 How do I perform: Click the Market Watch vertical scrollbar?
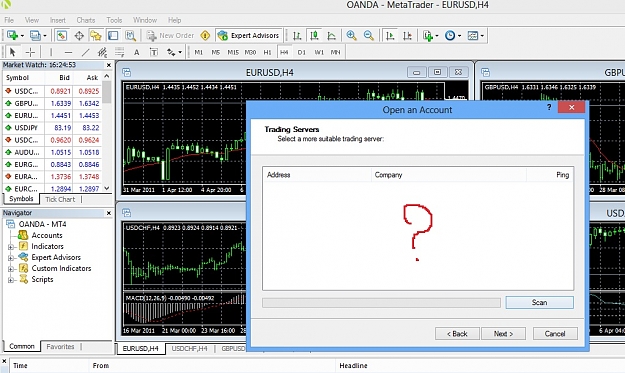click(x=107, y=132)
